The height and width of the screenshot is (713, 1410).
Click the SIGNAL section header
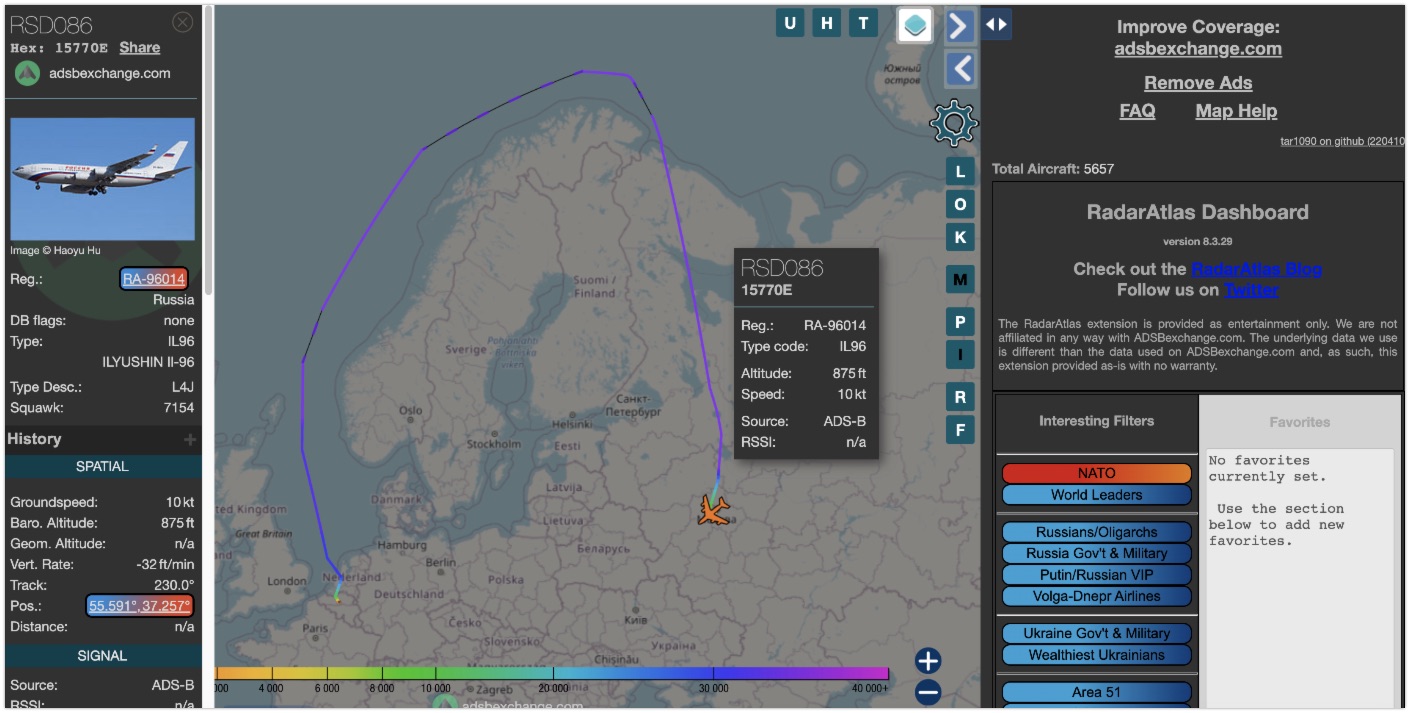click(102, 656)
